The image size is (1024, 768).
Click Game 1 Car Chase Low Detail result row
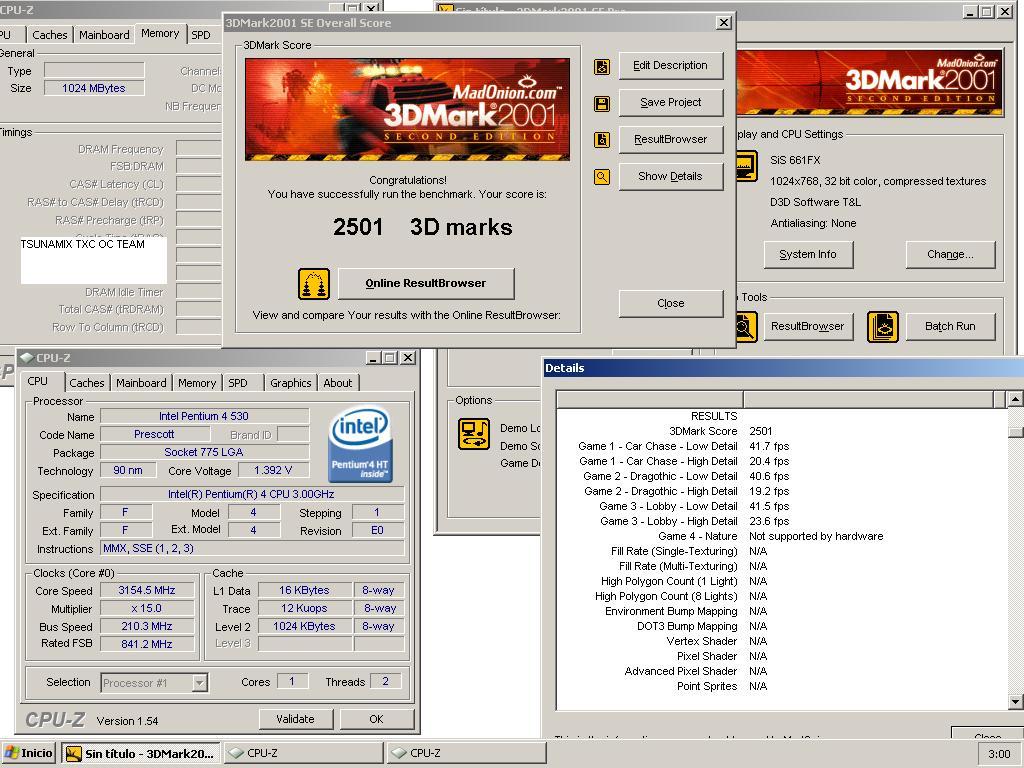pyautogui.click(x=684, y=446)
